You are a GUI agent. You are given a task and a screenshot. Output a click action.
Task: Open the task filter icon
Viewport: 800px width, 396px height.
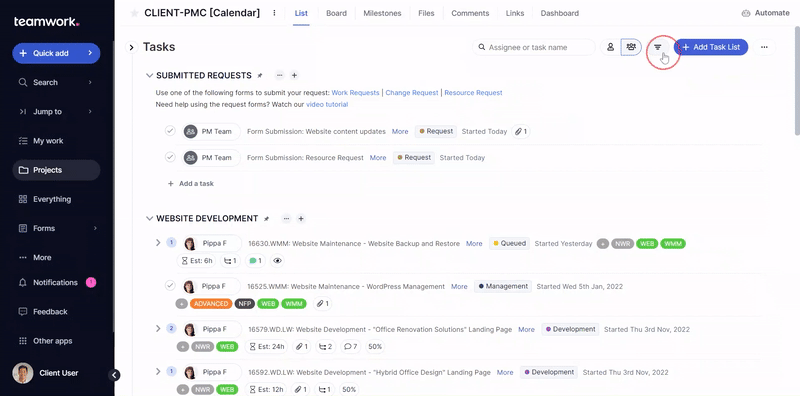[658, 47]
